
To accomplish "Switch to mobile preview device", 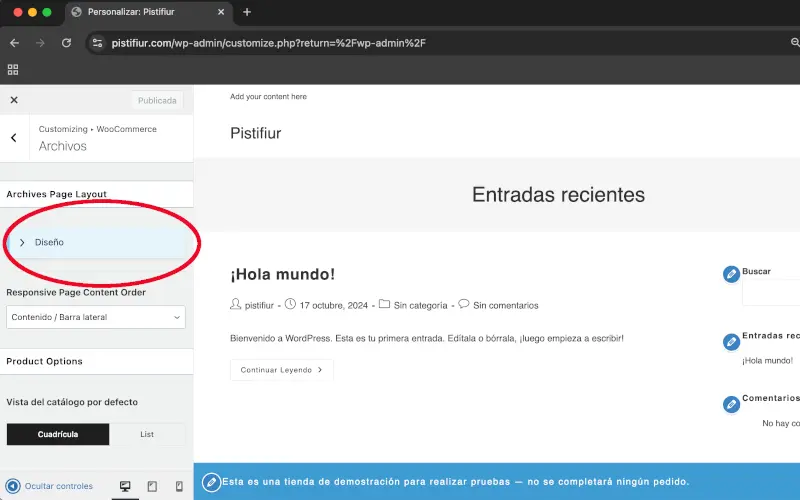I will pyautogui.click(x=179, y=486).
